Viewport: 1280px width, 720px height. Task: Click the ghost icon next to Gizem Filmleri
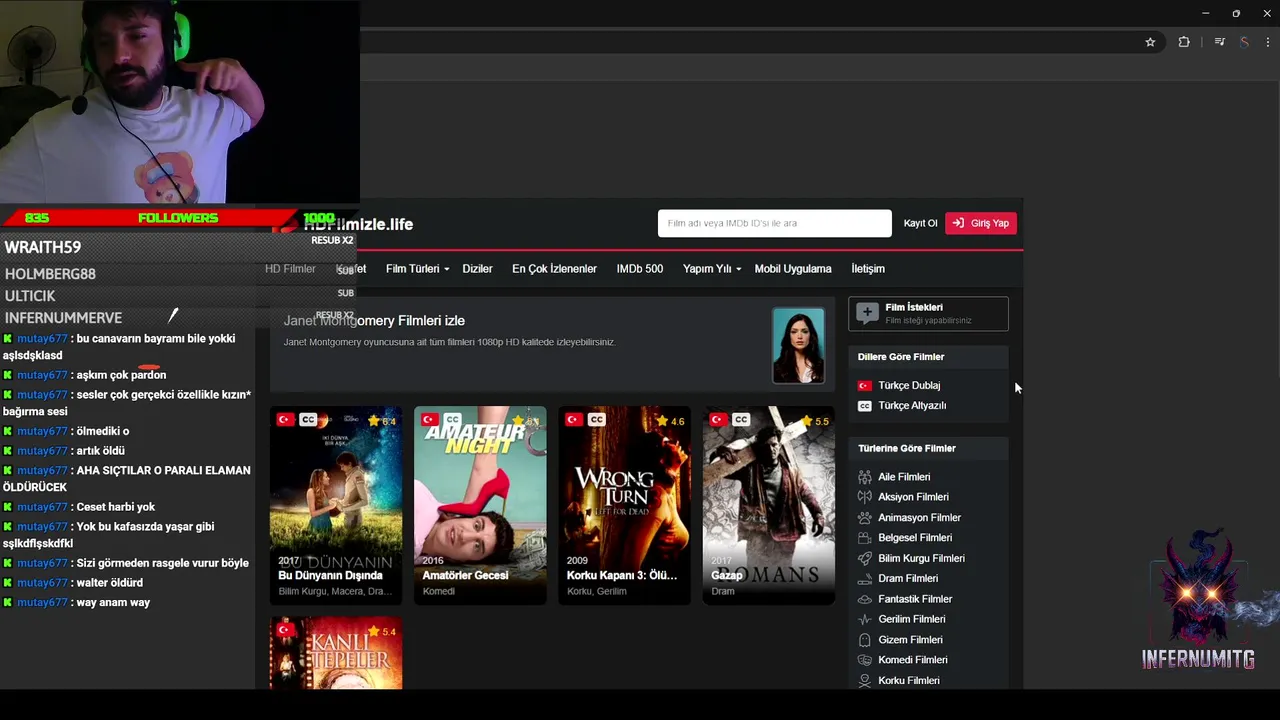pyautogui.click(x=865, y=640)
